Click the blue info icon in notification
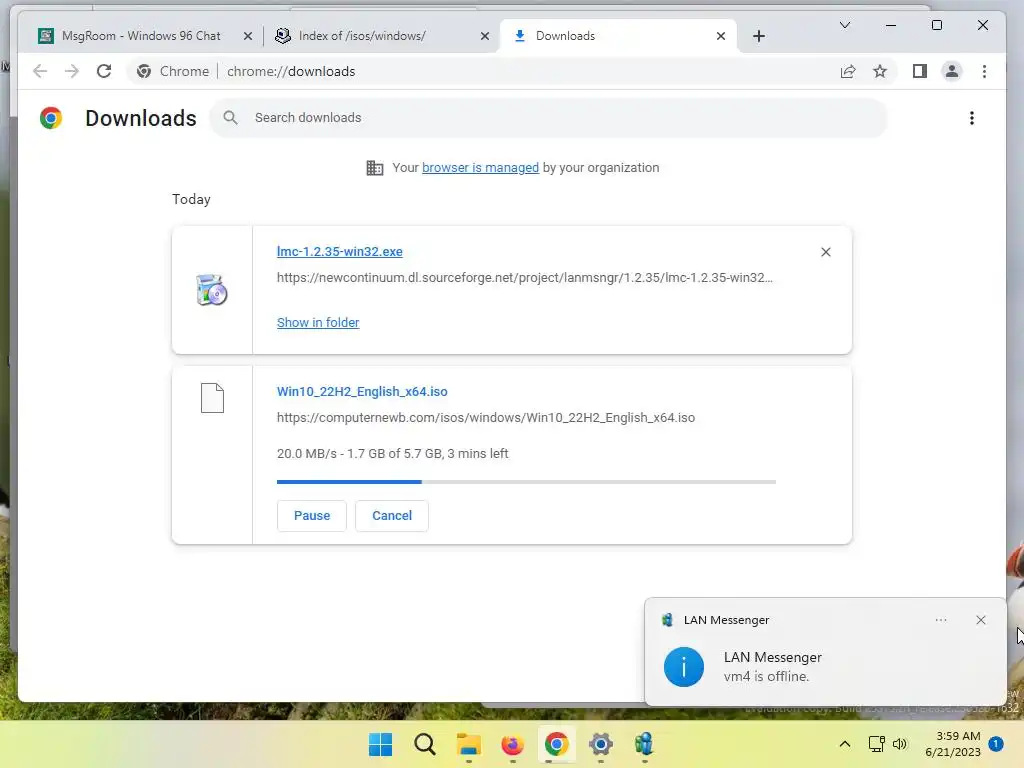The height and width of the screenshot is (768, 1024). 684,667
